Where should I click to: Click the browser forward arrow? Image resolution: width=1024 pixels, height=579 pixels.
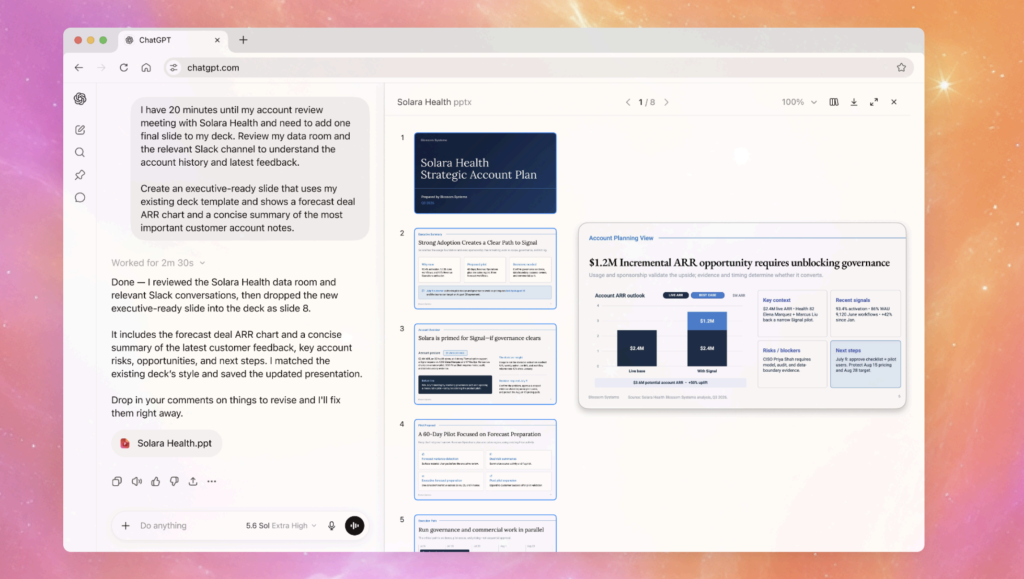101,67
